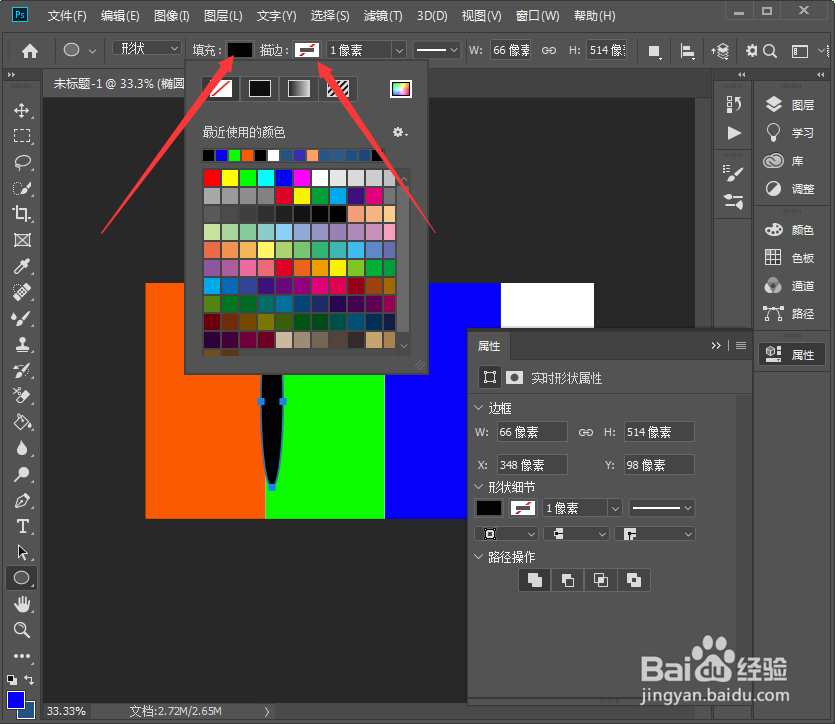Open the 调整 panel button
Viewport: 835px width, 724px height.
(791, 188)
